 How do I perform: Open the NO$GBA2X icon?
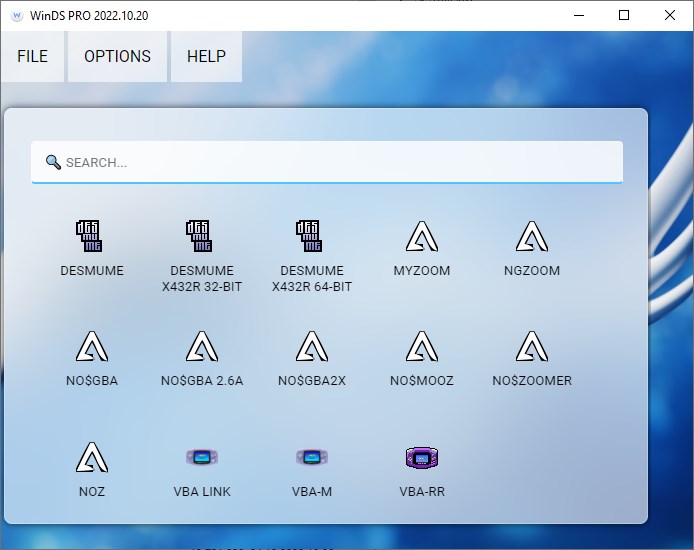coord(312,346)
